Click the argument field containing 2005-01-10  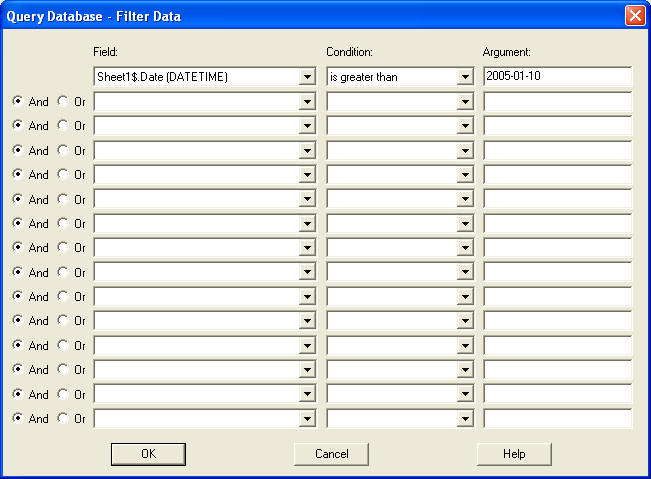[558, 76]
